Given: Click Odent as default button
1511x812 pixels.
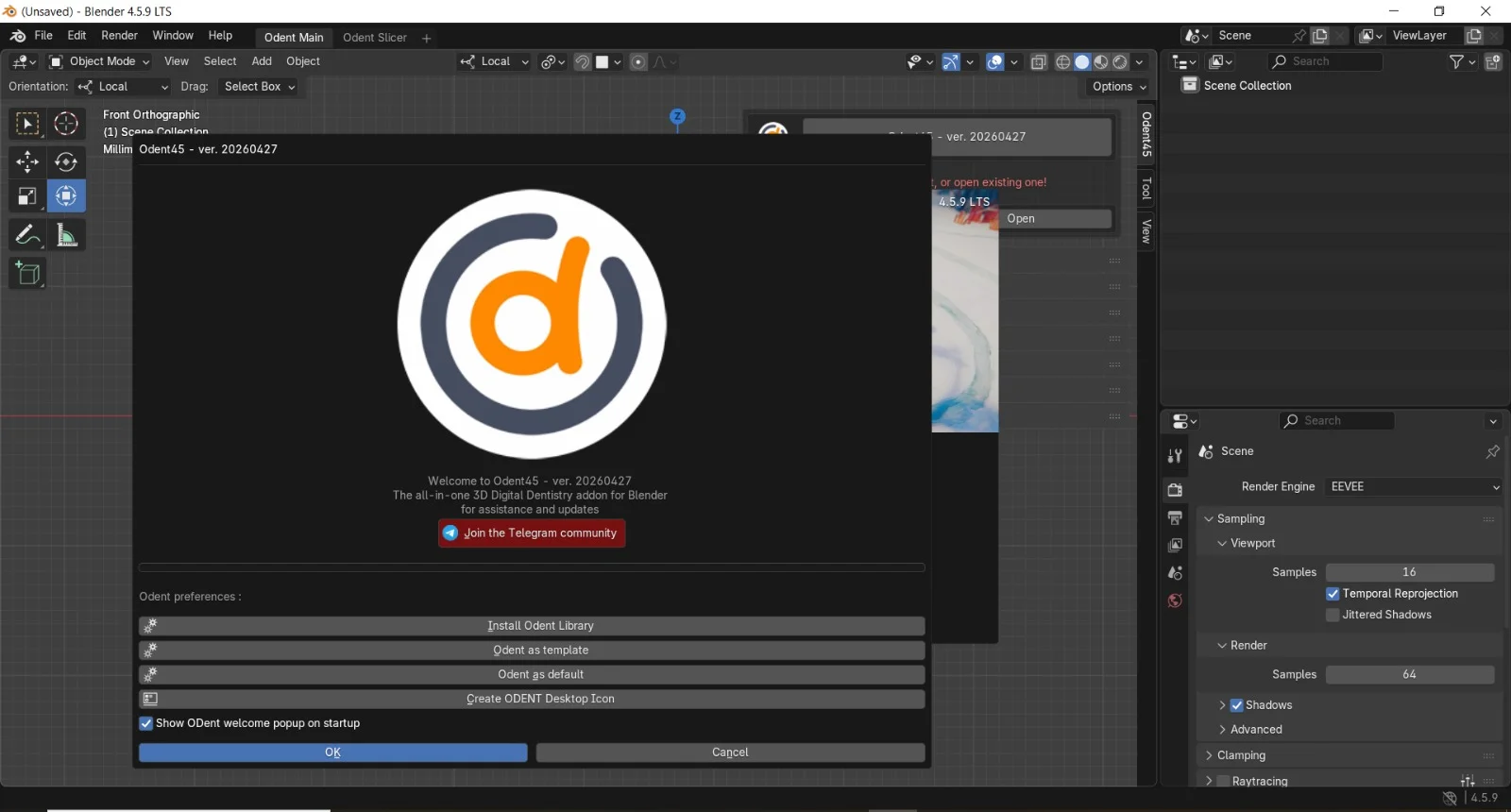Looking at the screenshot, I should click(532, 675).
